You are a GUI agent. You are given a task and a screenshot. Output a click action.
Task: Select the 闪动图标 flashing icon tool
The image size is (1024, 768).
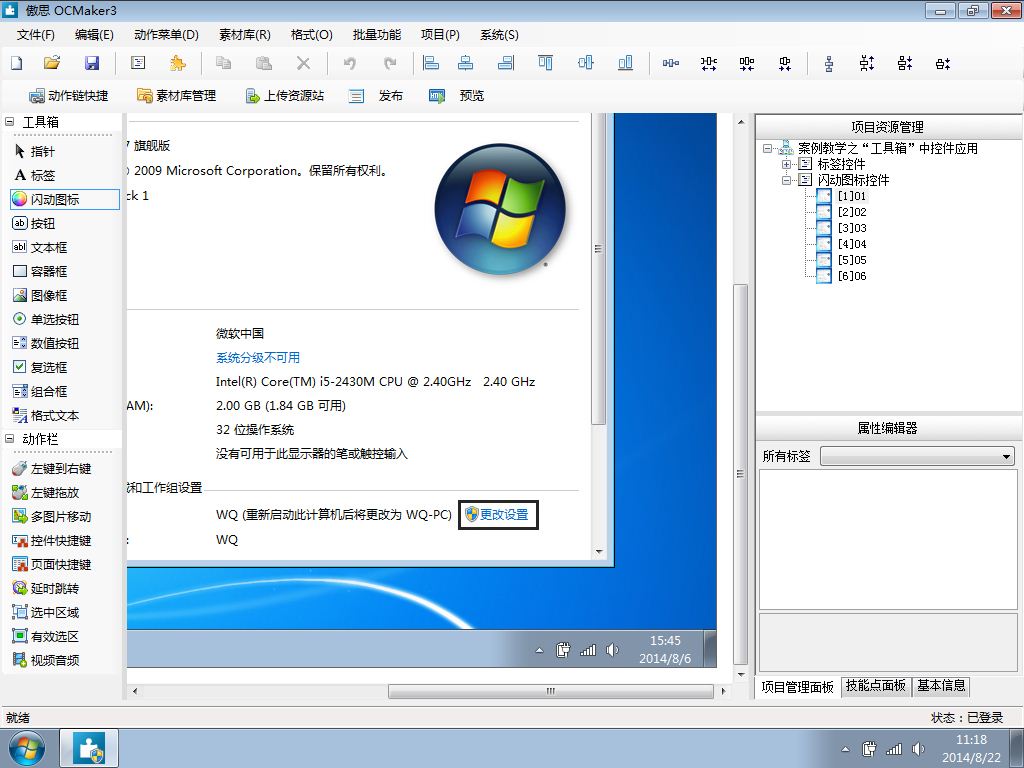65,199
